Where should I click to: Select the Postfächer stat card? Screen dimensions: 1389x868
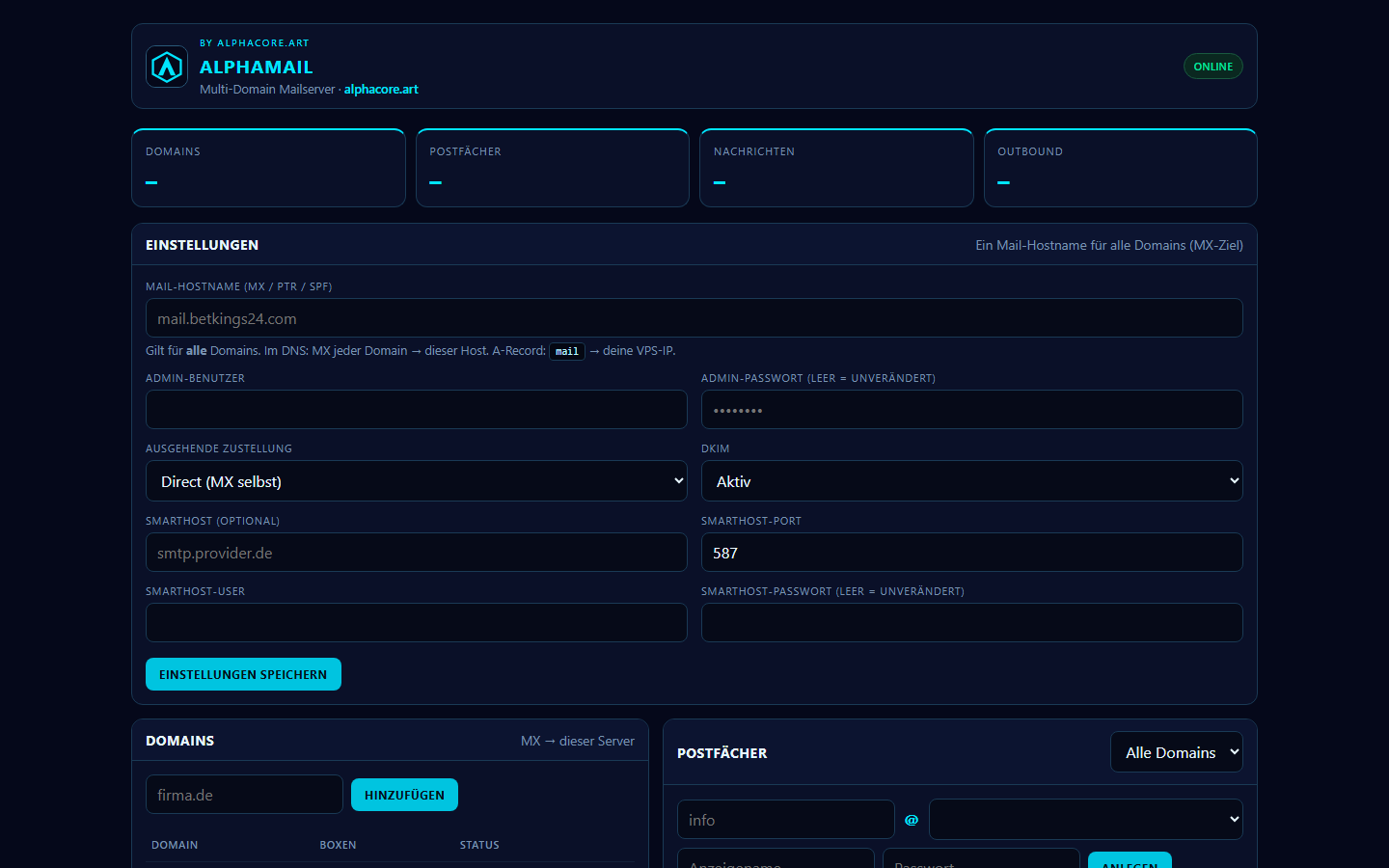coord(553,168)
